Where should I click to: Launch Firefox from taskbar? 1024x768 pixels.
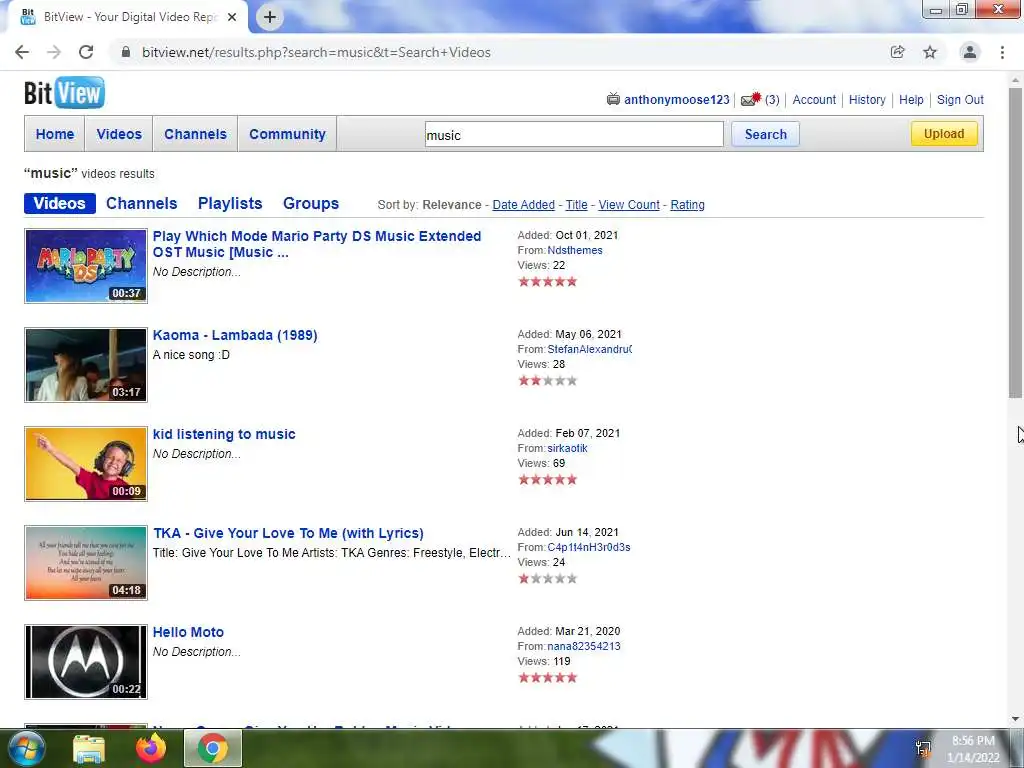[151, 748]
